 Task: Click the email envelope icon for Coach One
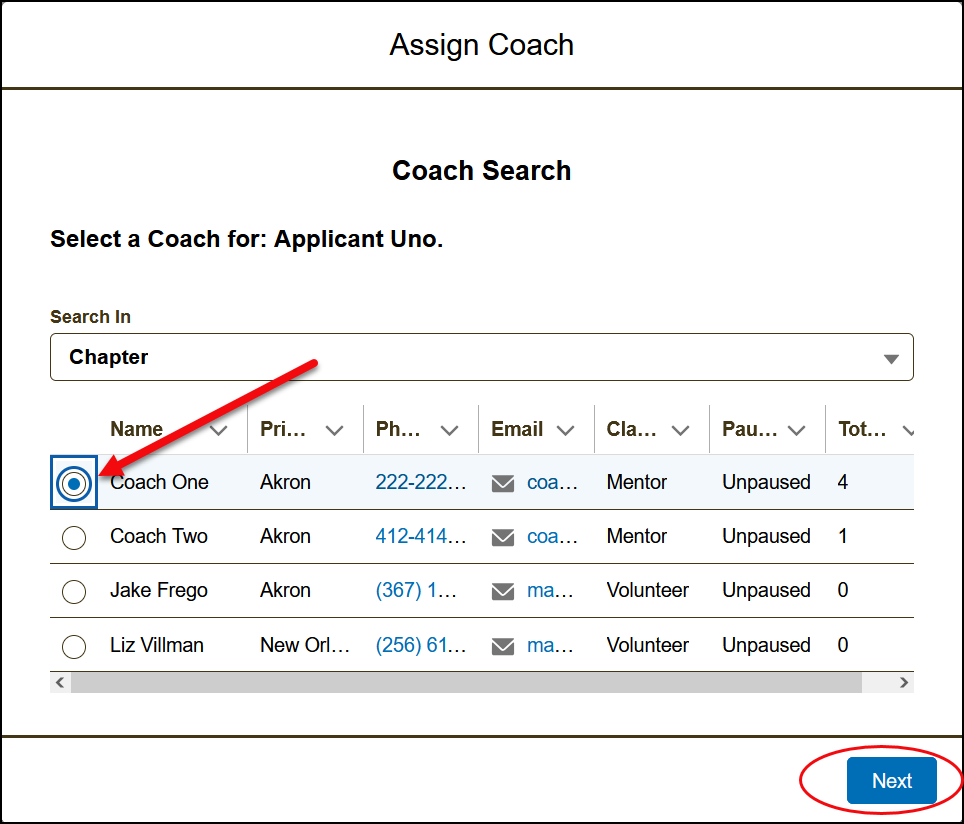point(503,483)
